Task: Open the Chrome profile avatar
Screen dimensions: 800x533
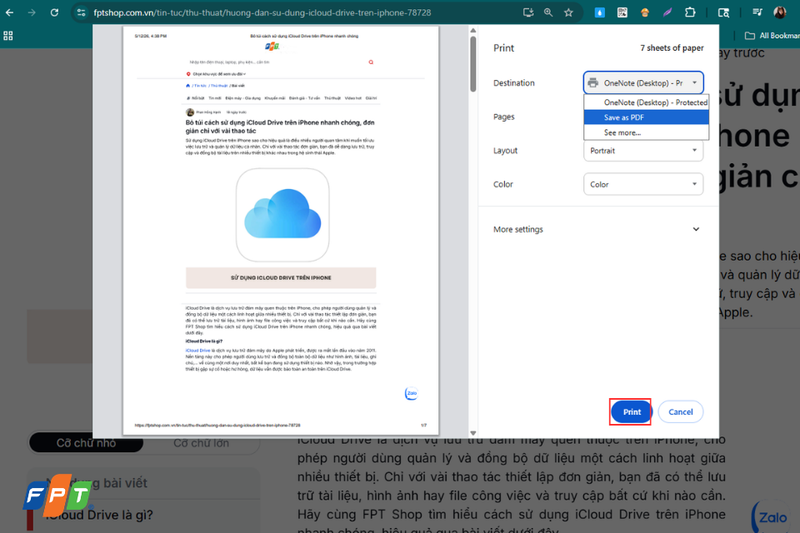Action: [780, 12]
